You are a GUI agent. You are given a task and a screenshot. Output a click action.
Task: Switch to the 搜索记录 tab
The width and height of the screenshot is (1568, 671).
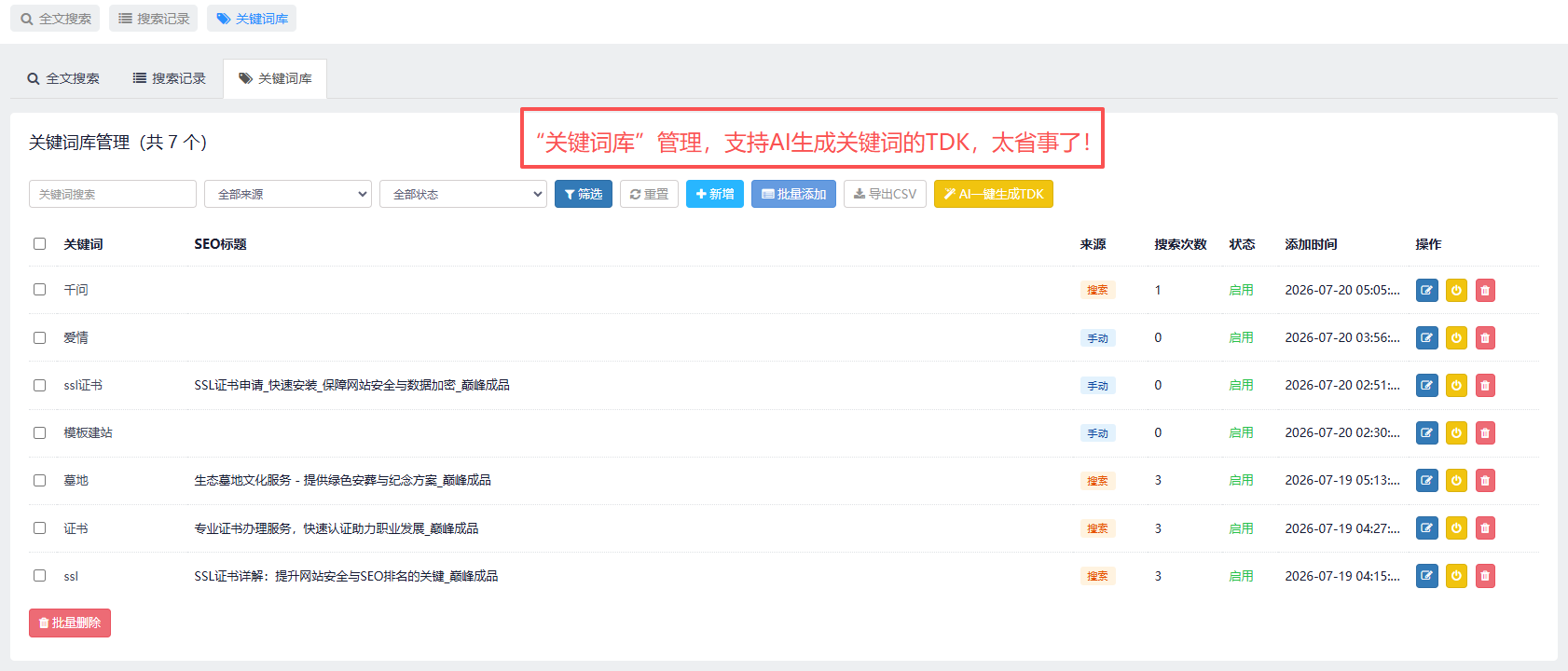point(170,78)
